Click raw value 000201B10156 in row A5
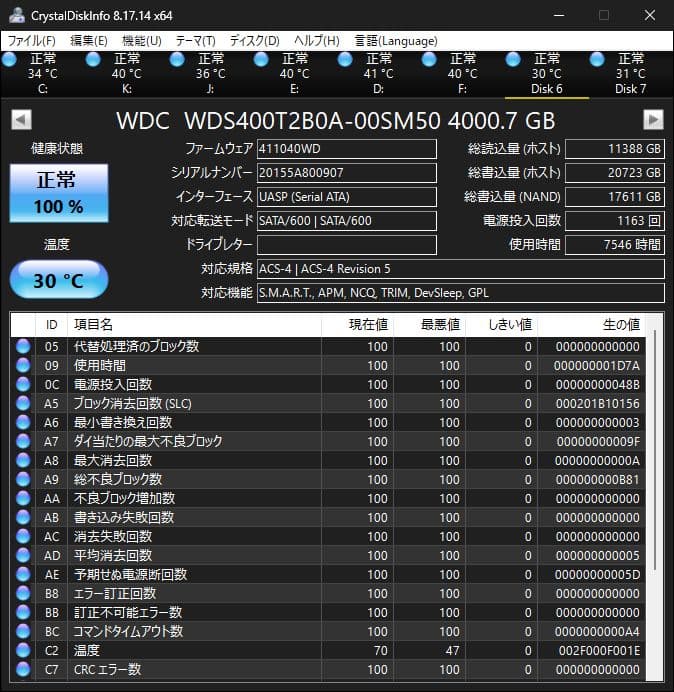The width and height of the screenshot is (674, 692). (x=598, y=403)
